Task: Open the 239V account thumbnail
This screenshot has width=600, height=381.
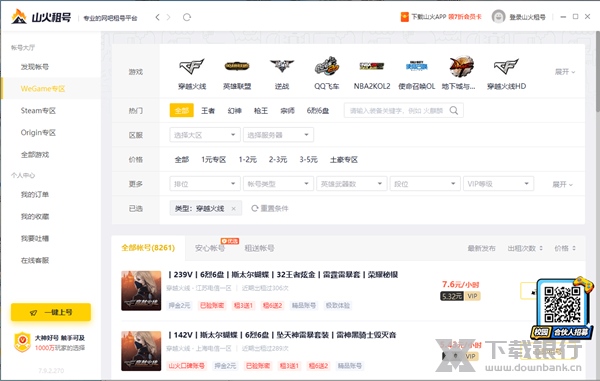Action: pos(141,290)
